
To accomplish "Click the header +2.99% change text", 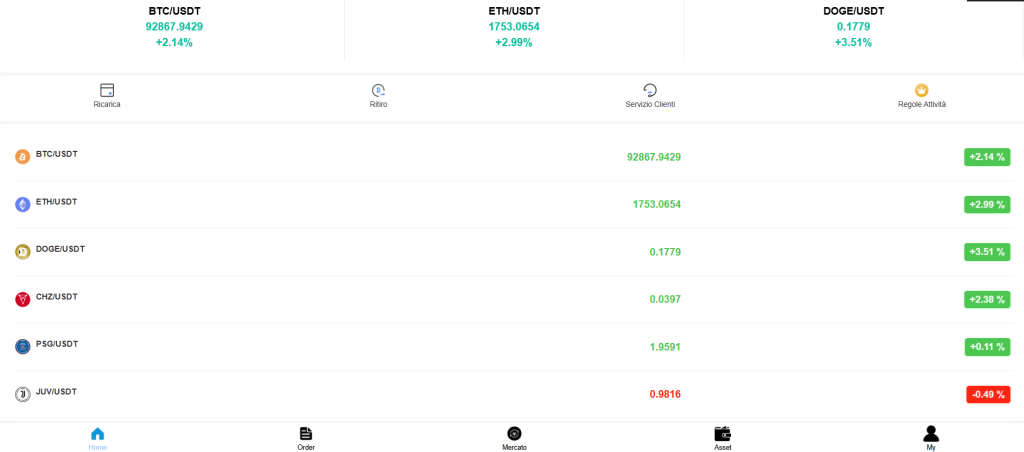I will [x=514, y=42].
